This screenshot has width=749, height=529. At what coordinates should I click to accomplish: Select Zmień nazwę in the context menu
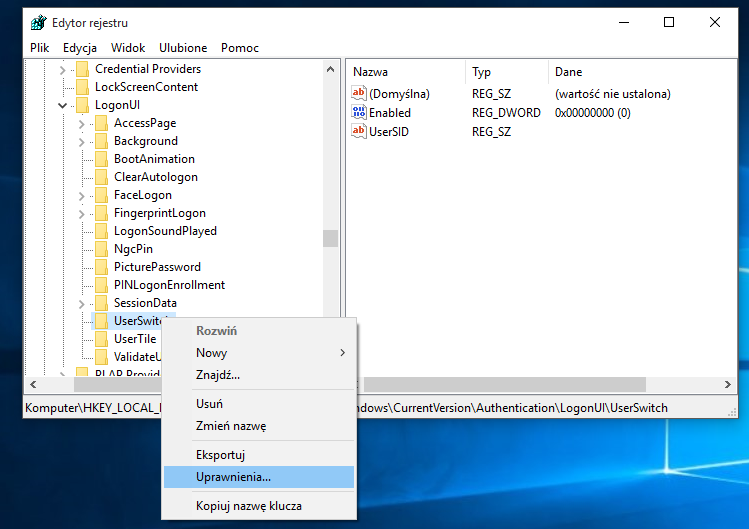(258, 426)
